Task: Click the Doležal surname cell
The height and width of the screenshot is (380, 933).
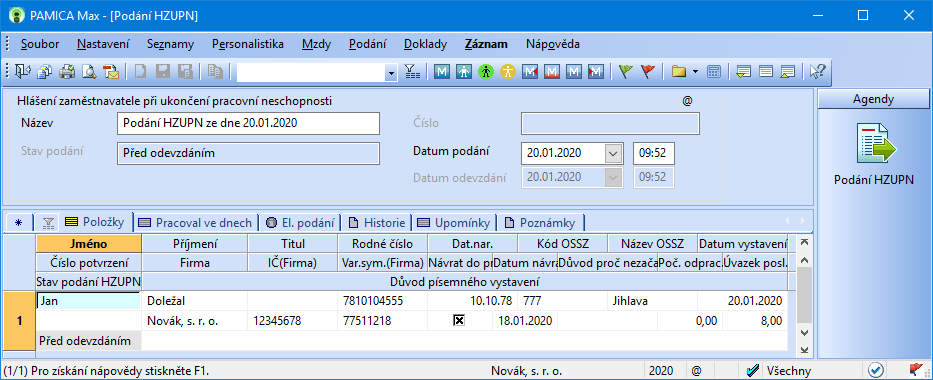Action: pyautogui.click(x=195, y=301)
